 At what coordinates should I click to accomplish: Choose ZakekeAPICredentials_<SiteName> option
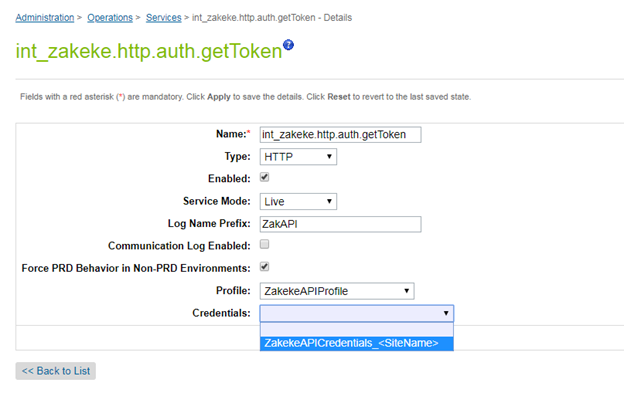pyautogui.click(x=357, y=344)
